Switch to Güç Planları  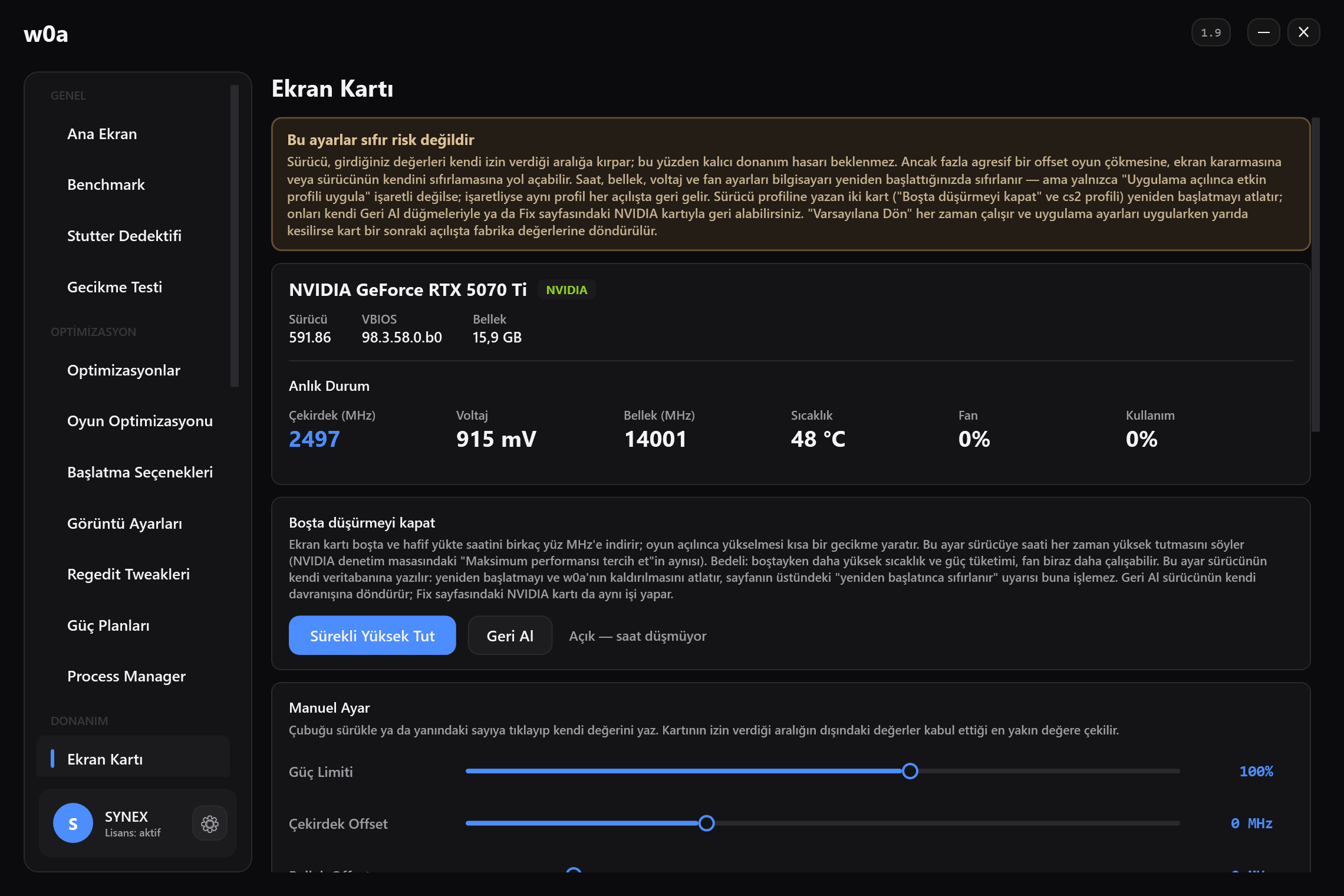click(133, 625)
